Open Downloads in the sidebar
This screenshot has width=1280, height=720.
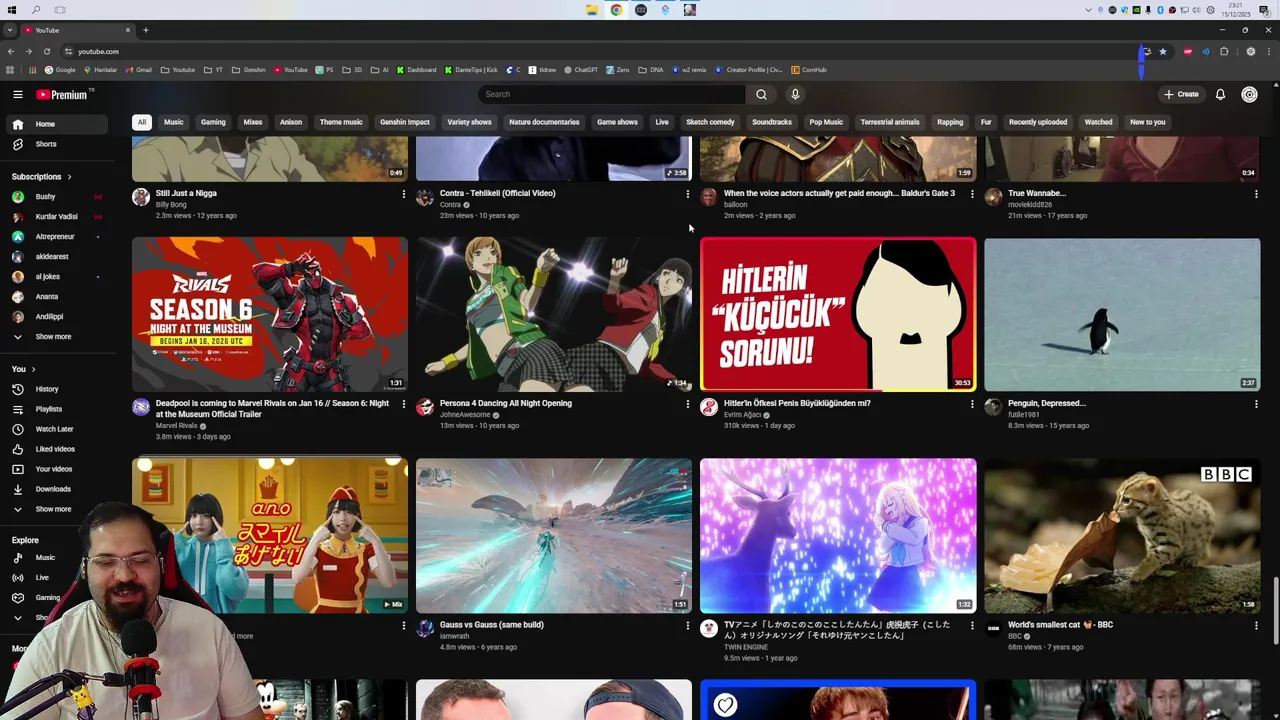(55, 489)
